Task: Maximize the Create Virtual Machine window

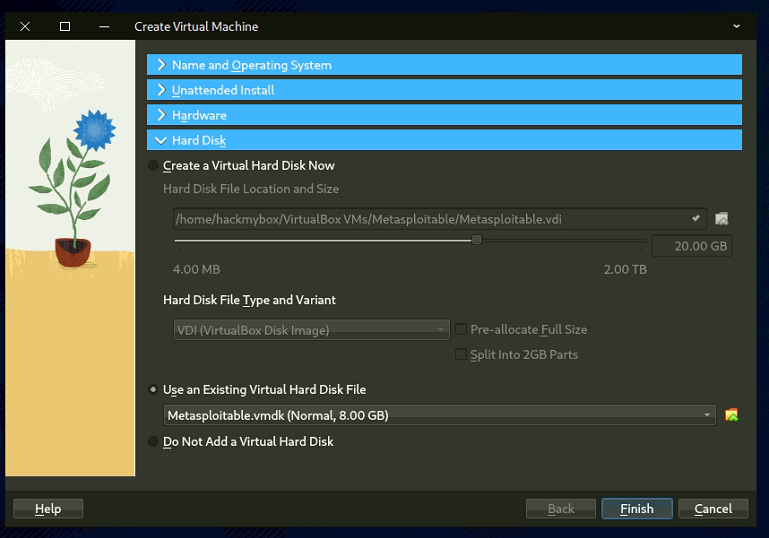Action: pyautogui.click(x=65, y=26)
